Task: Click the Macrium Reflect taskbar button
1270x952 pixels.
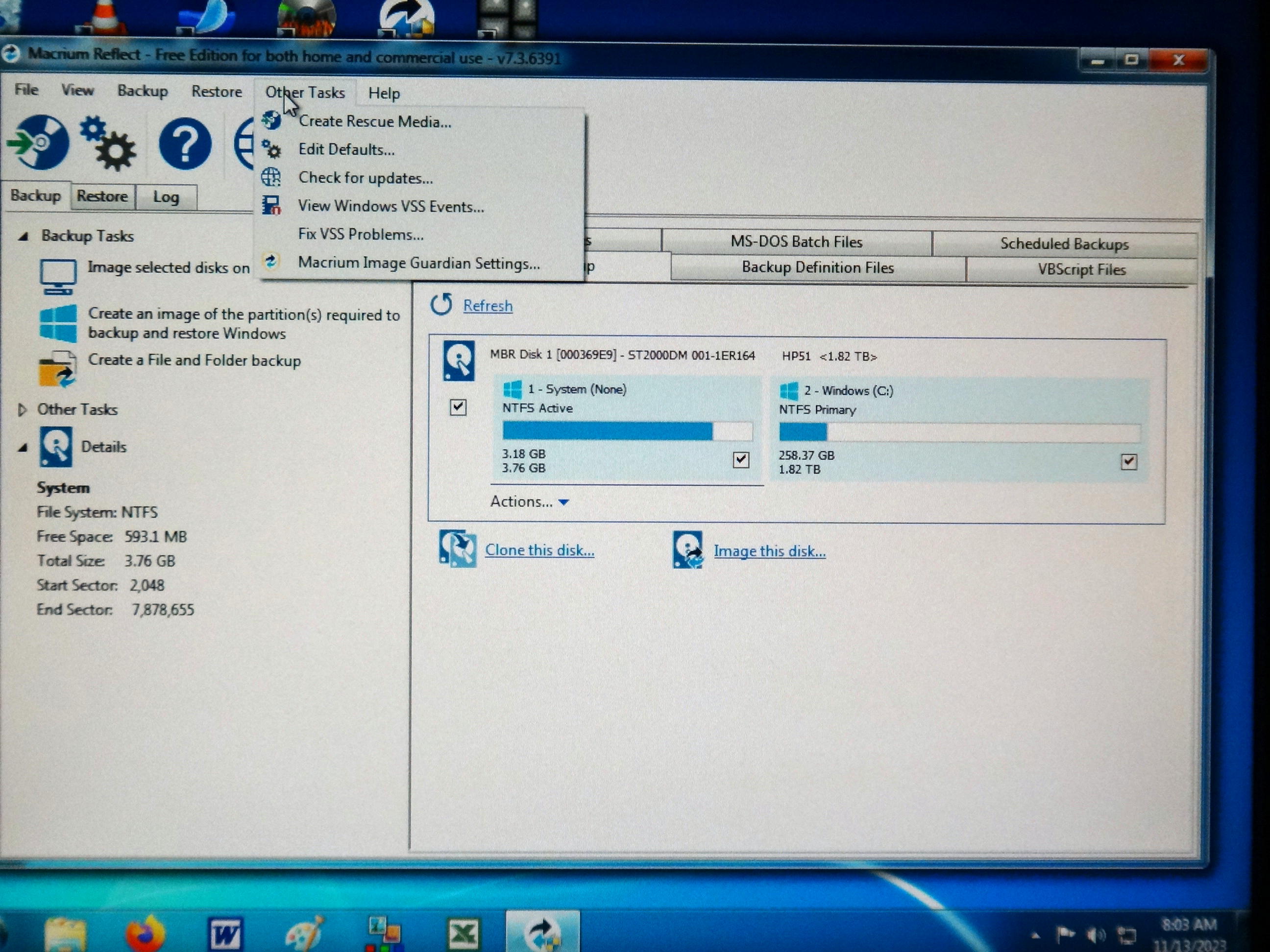Action: tap(542, 932)
